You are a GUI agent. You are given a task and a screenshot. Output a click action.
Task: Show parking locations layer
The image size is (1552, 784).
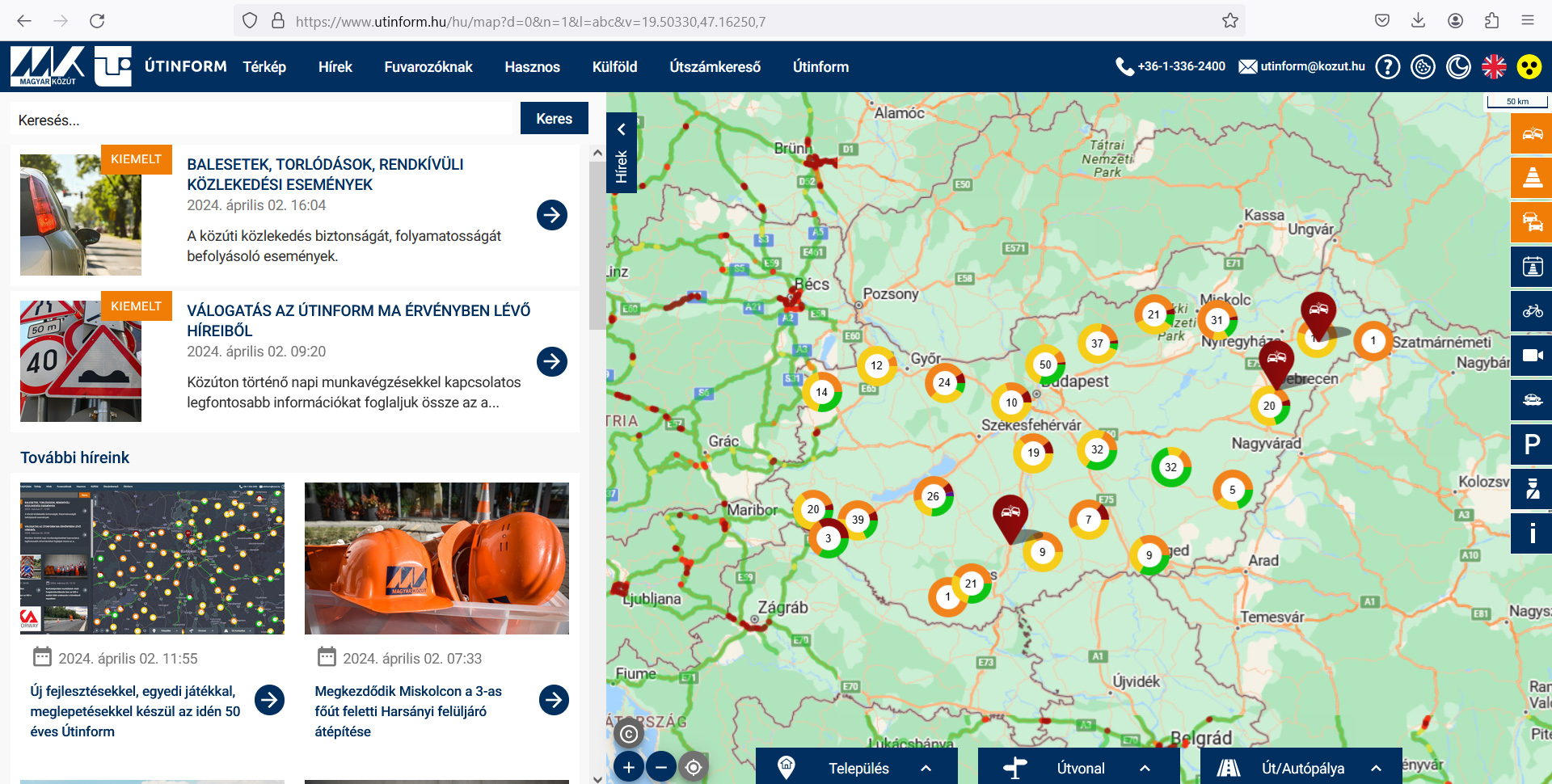click(x=1532, y=445)
